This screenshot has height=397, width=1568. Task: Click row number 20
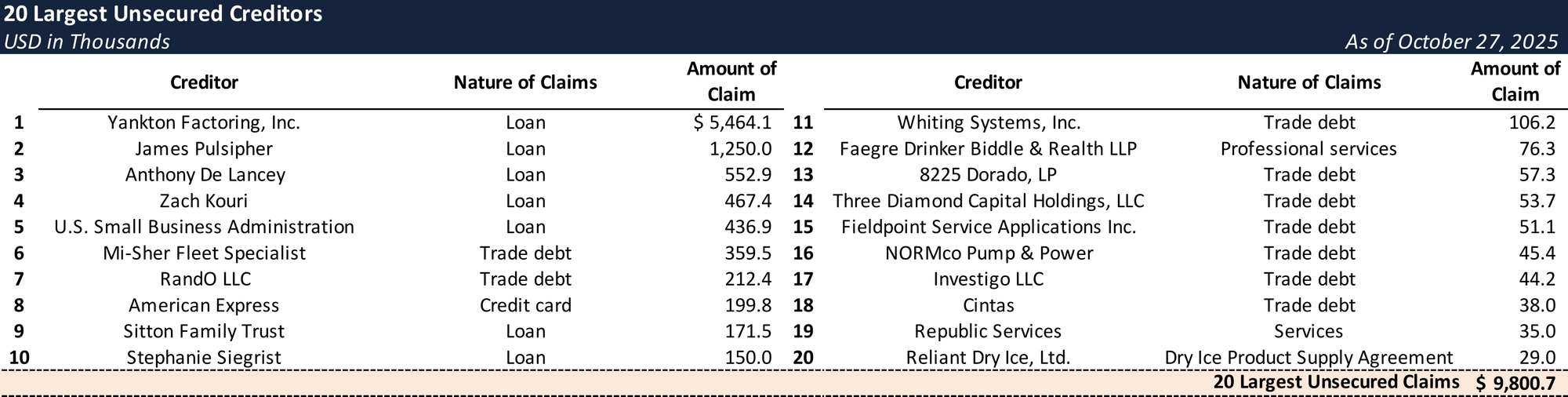point(803,358)
